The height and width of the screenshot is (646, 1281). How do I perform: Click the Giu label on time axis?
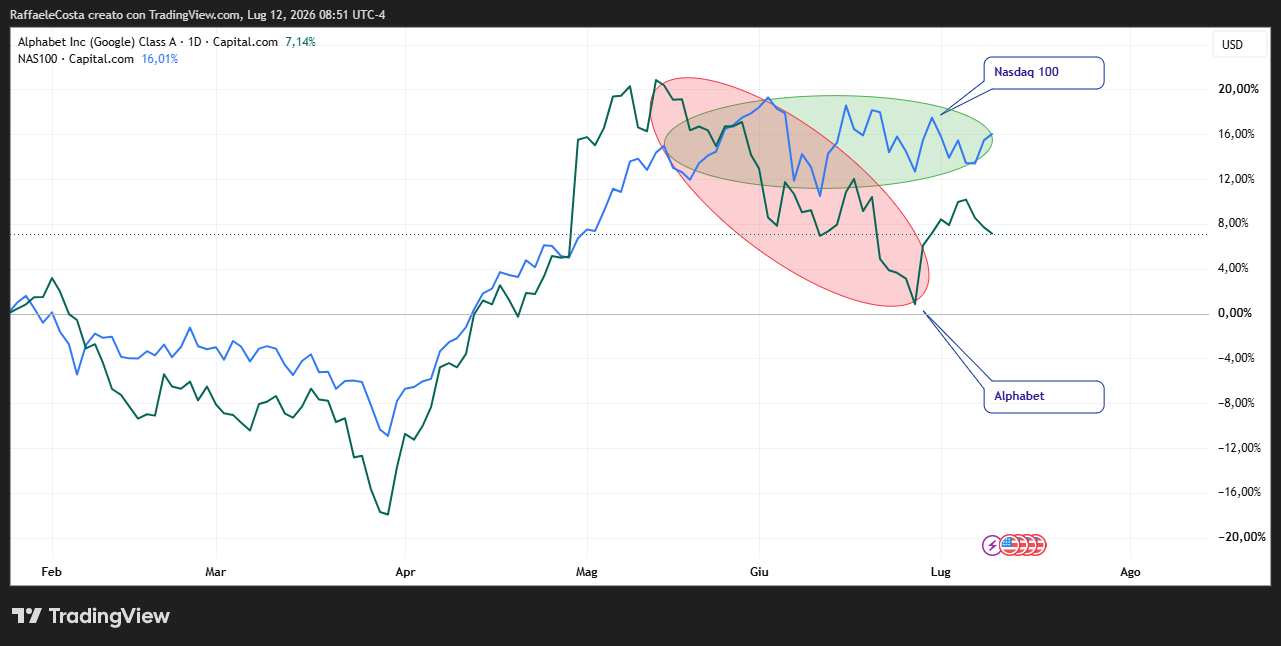click(758, 573)
